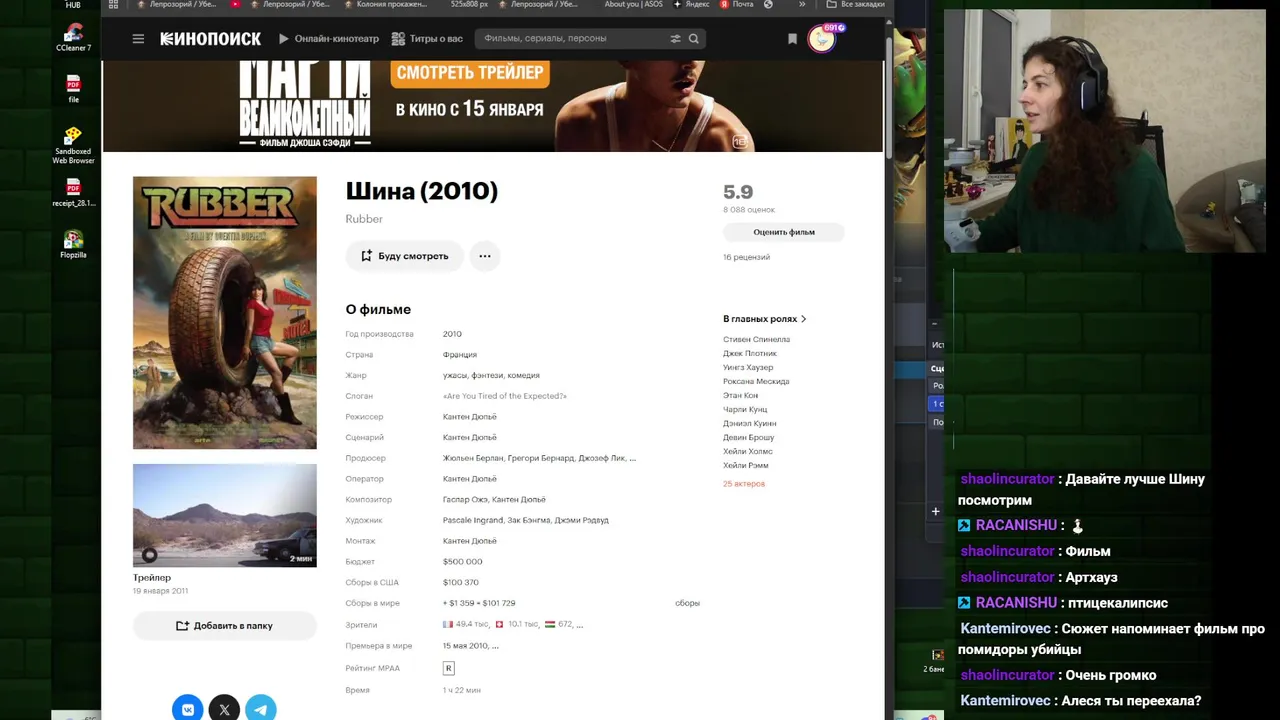
Task: Open the Rubber movie poster
Action: tap(225, 313)
